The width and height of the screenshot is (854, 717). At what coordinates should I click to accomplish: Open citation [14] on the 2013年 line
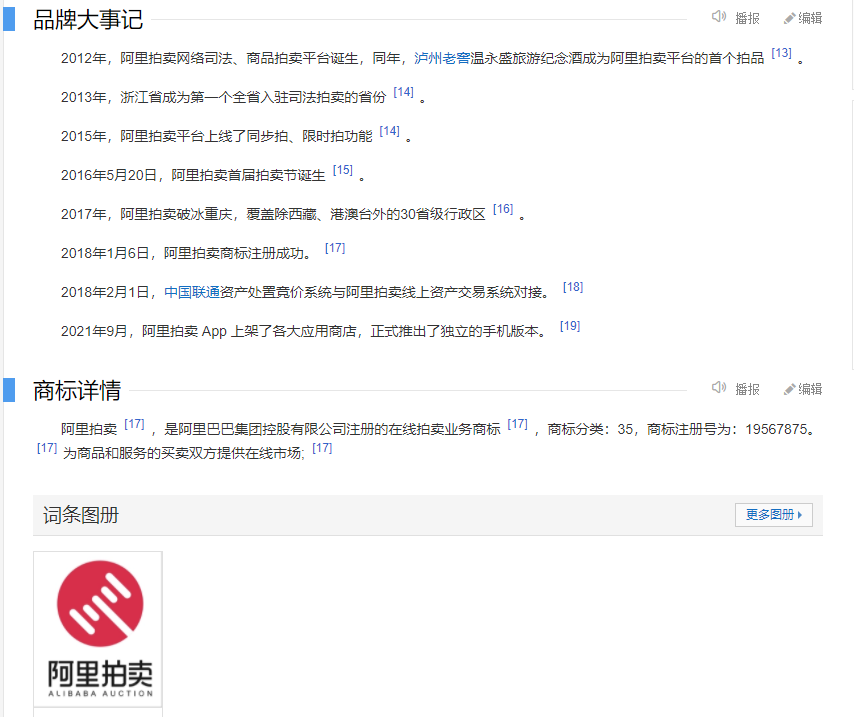tap(404, 92)
